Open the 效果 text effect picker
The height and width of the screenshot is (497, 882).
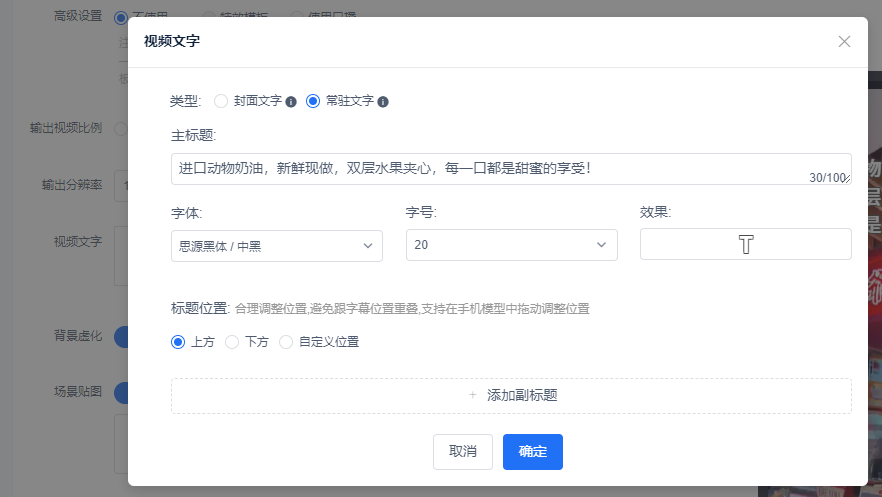[745, 244]
